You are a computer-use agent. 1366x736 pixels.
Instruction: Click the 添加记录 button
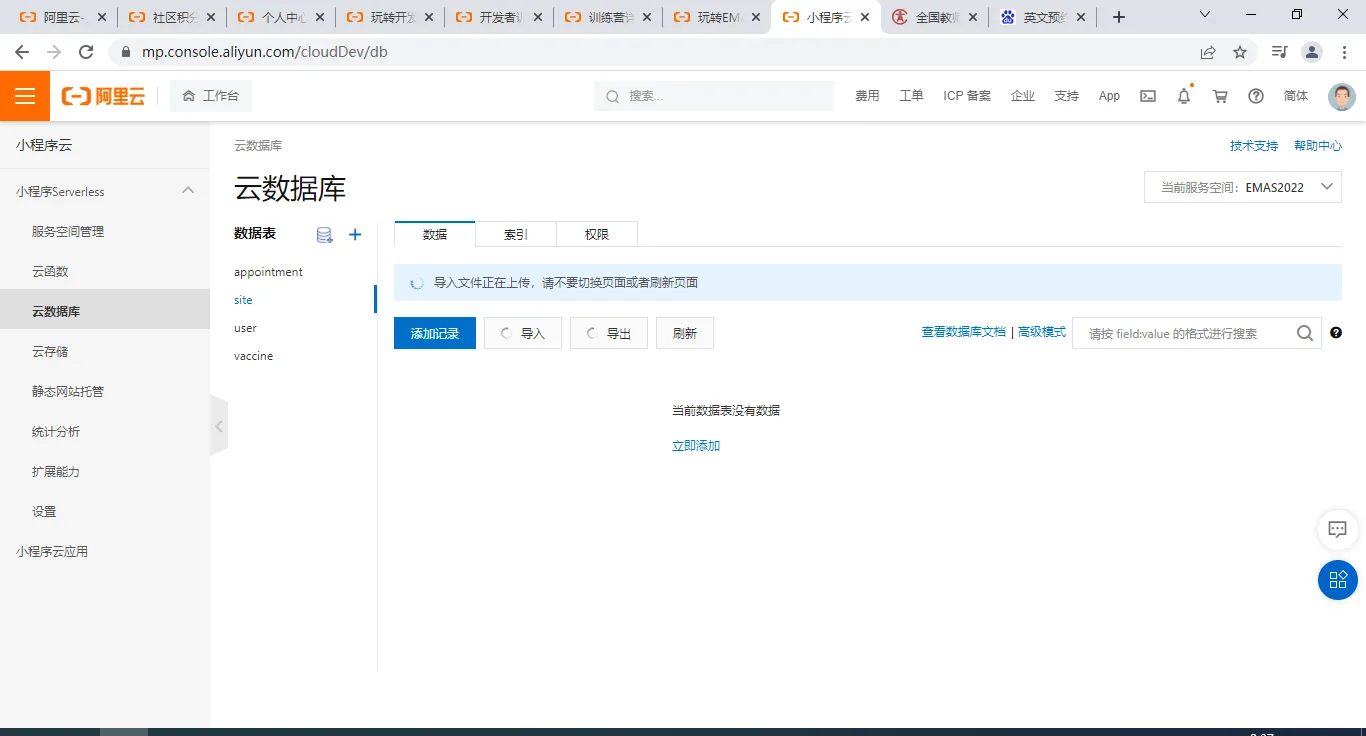(x=435, y=333)
